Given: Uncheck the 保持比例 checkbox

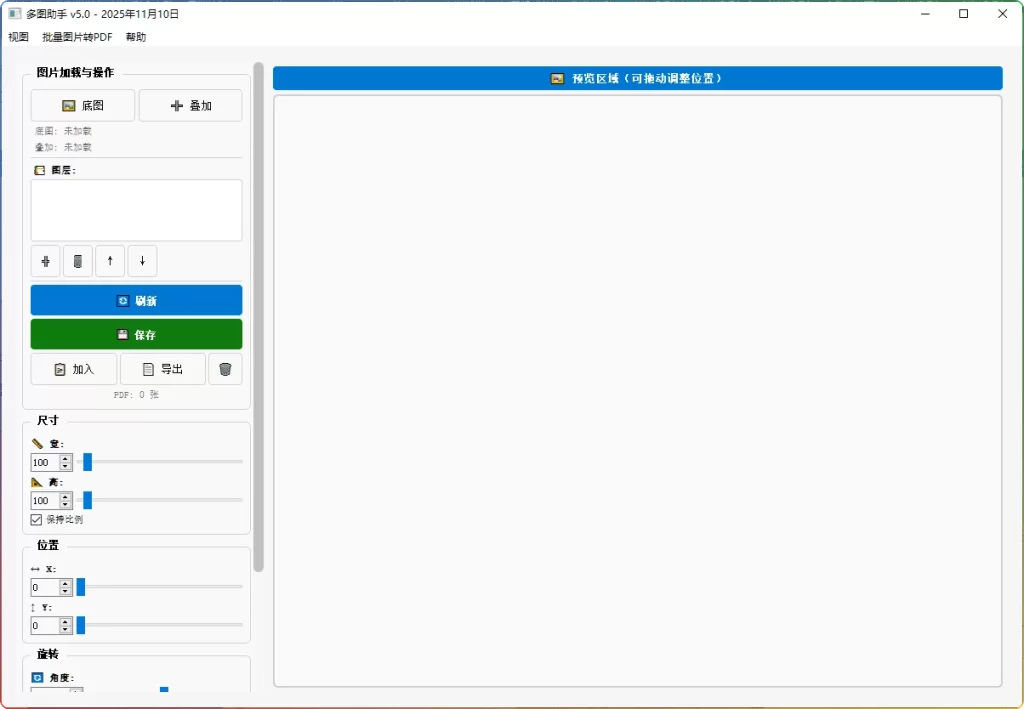Looking at the screenshot, I should 36,519.
